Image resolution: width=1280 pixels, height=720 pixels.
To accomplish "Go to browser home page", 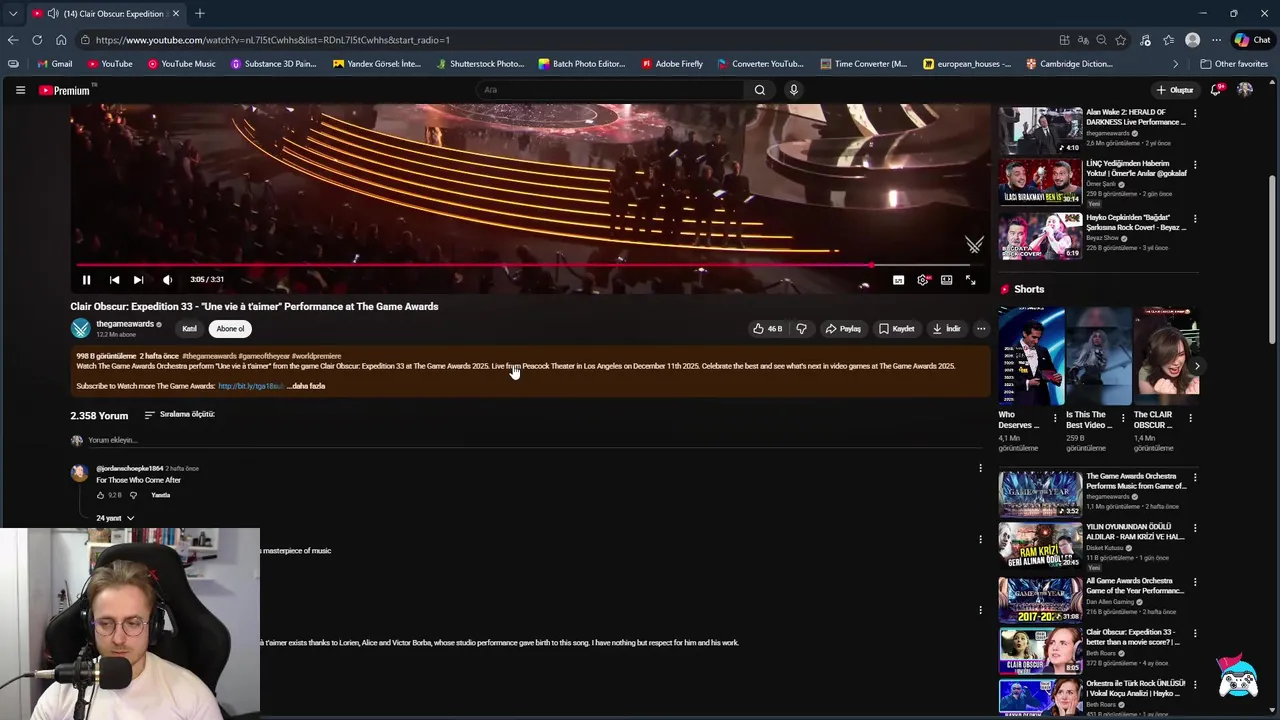I will pos(61,40).
